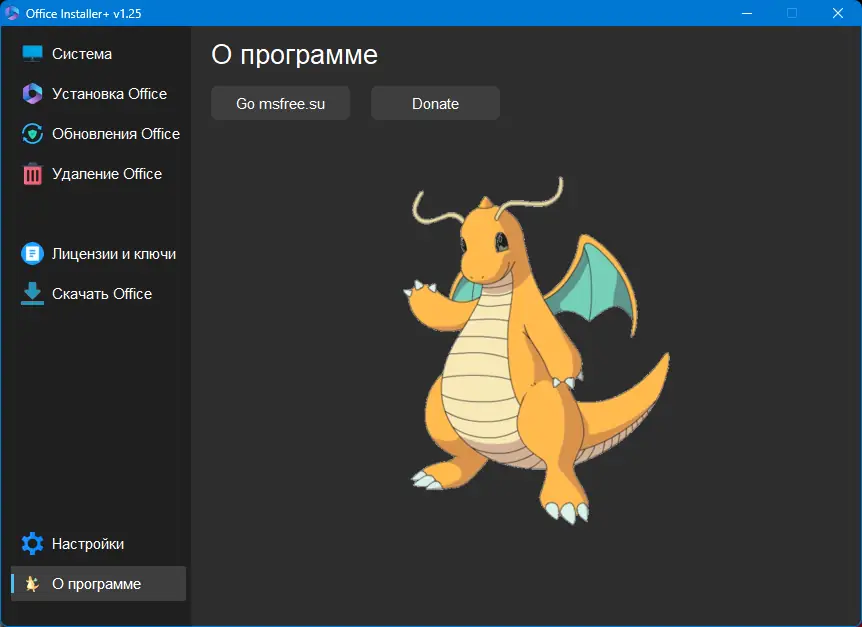Open the Лицензии и ключи section
862x627 pixels.
(x=105, y=253)
